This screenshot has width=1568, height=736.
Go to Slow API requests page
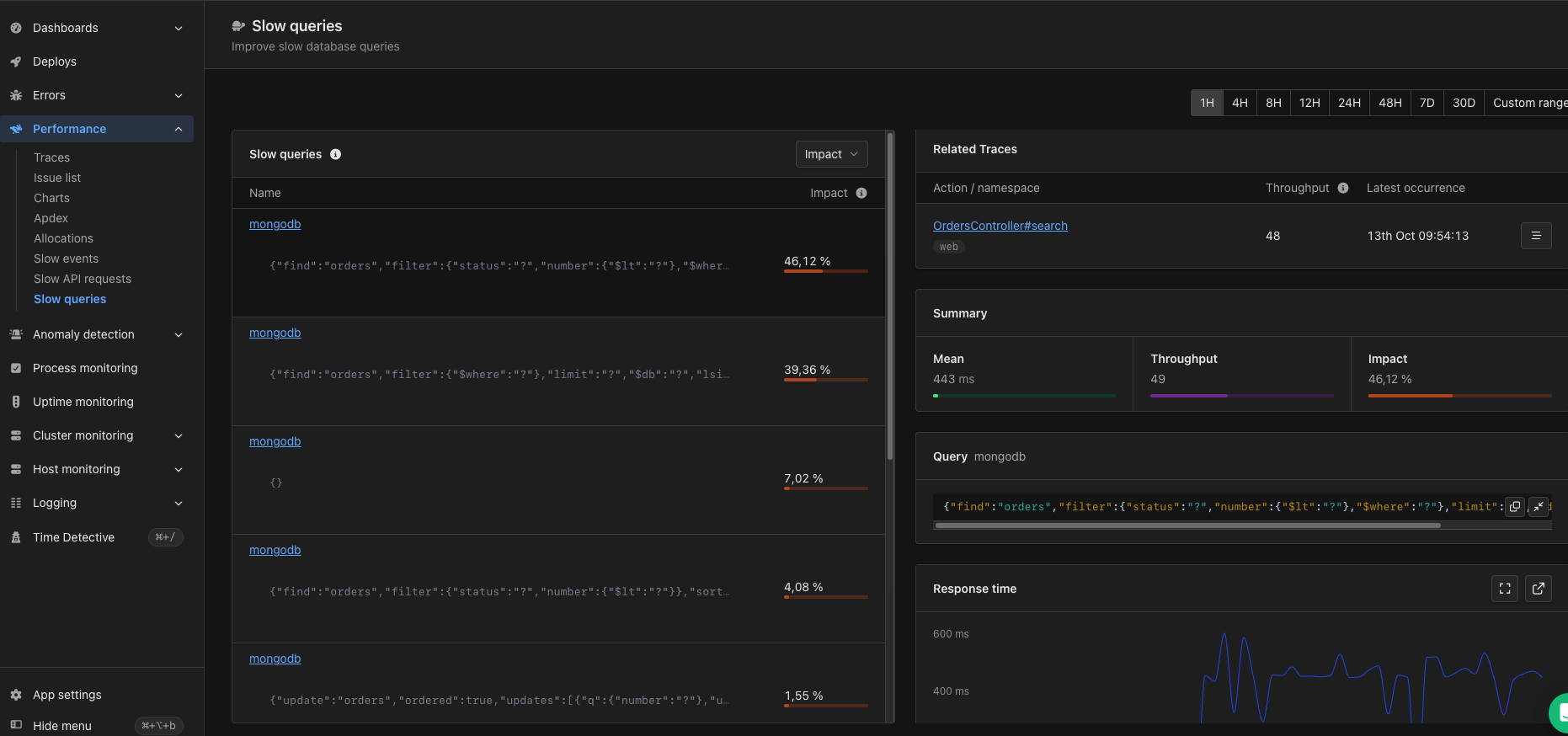point(83,279)
